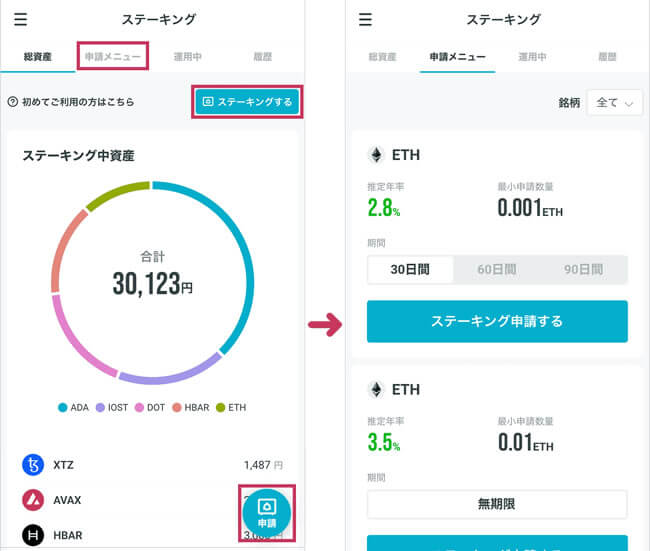Select 運用中 tab on right screen

pyautogui.click(x=533, y=57)
